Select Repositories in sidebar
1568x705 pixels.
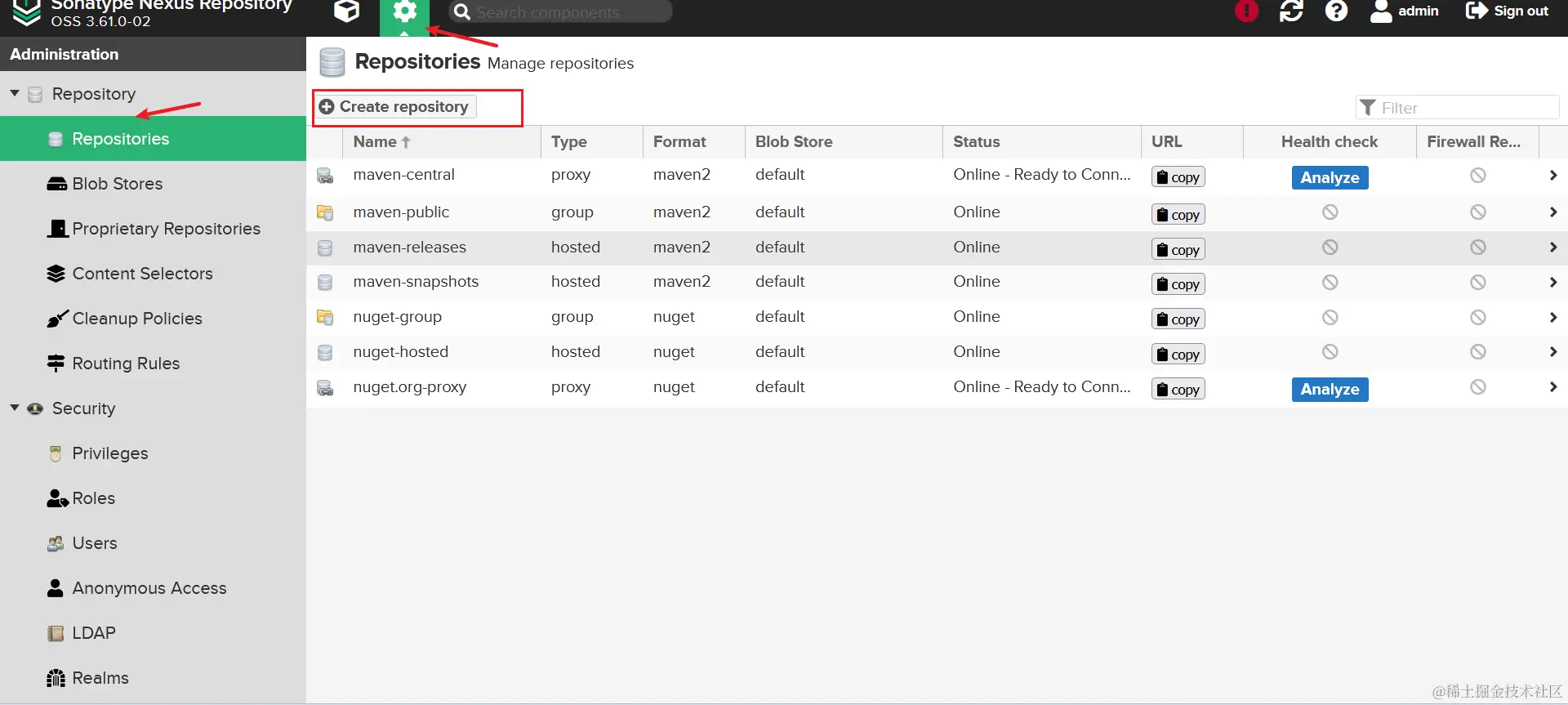coord(153,139)
